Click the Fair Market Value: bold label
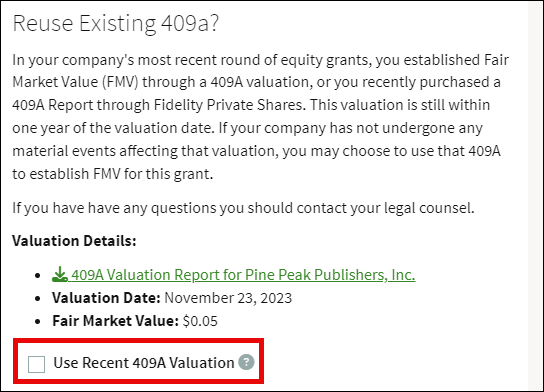 coord(116,321)
